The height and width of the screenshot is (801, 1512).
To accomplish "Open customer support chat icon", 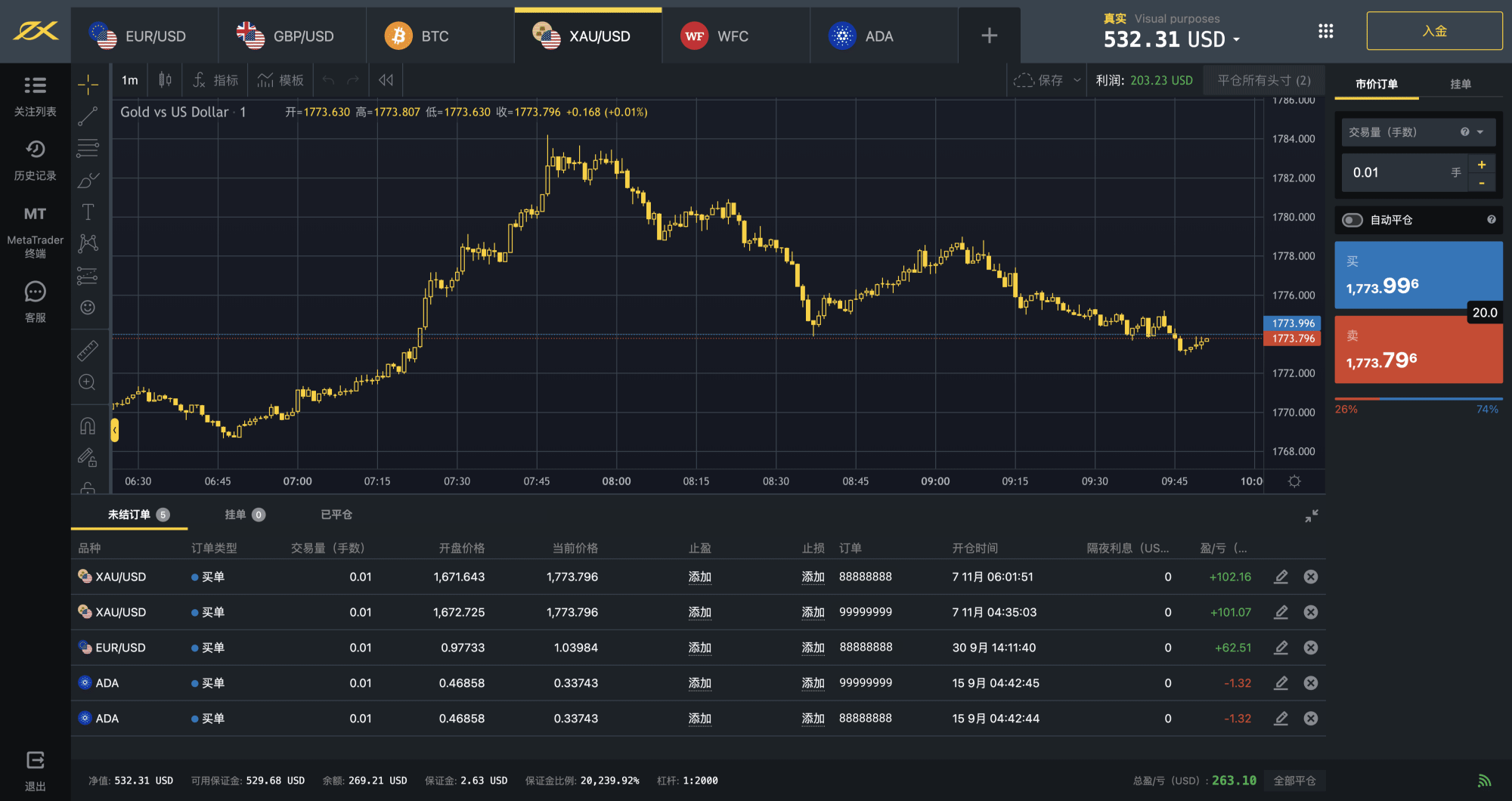I will [35, 292].
